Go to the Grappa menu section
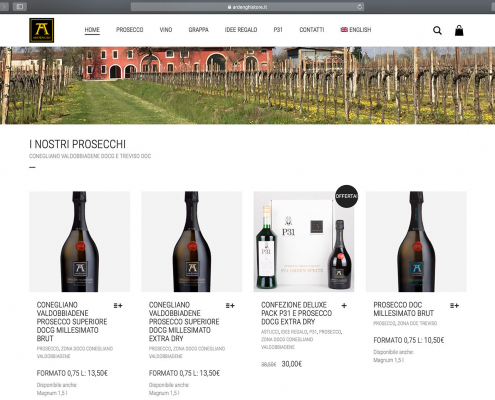 coord(199,30)
